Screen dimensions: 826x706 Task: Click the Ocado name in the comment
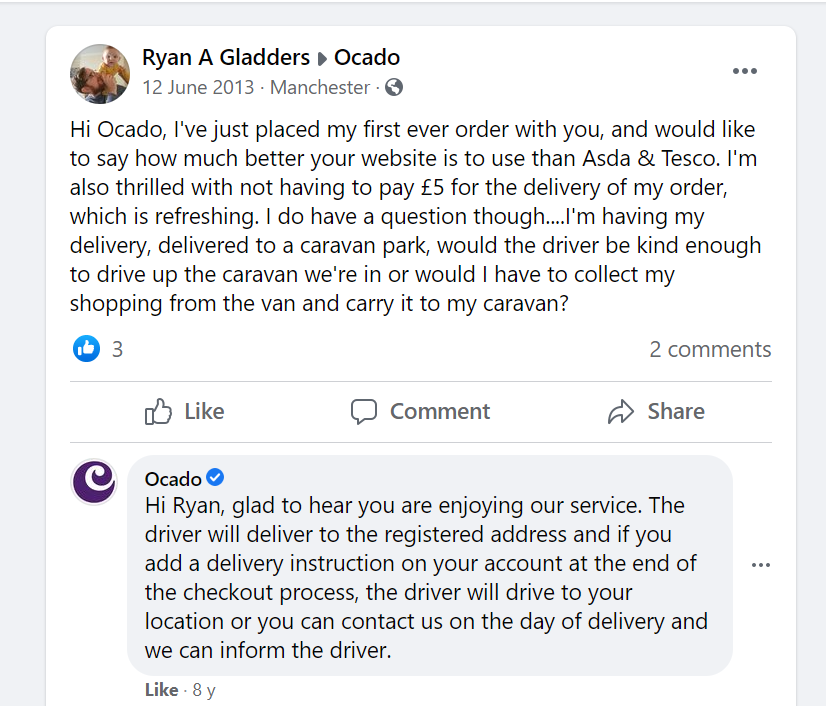173,479
